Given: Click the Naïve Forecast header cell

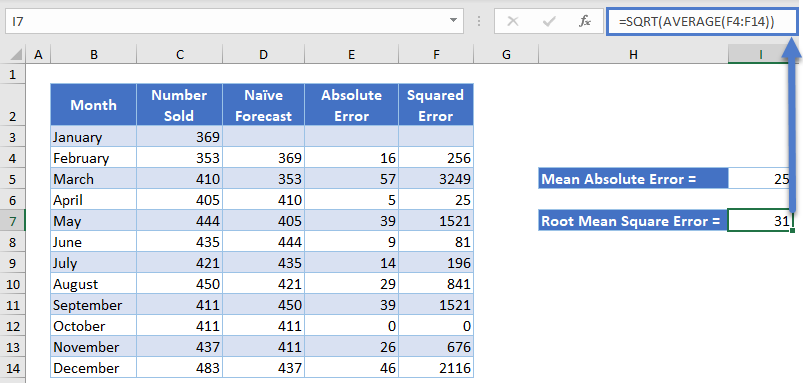Looking at the screenshot, I should [x=263, y=105].
